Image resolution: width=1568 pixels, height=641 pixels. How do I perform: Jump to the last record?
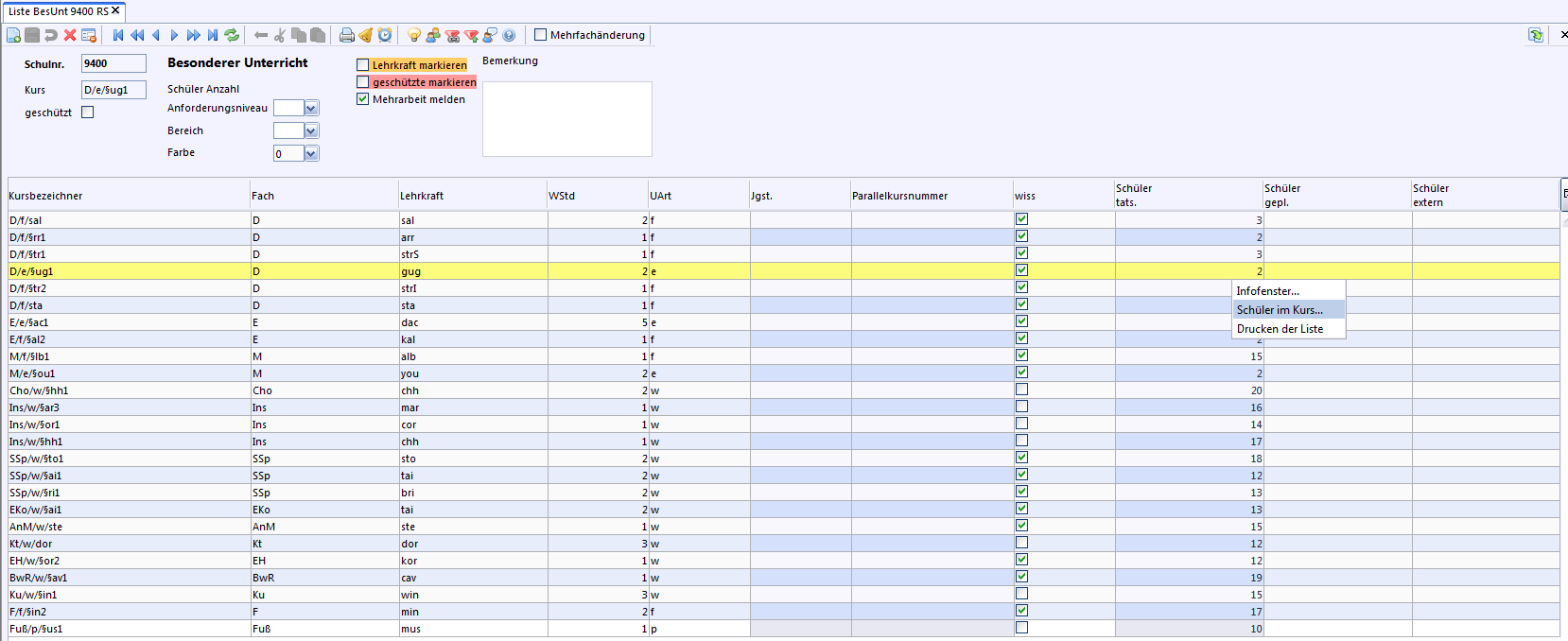click(x=213, y=35)
